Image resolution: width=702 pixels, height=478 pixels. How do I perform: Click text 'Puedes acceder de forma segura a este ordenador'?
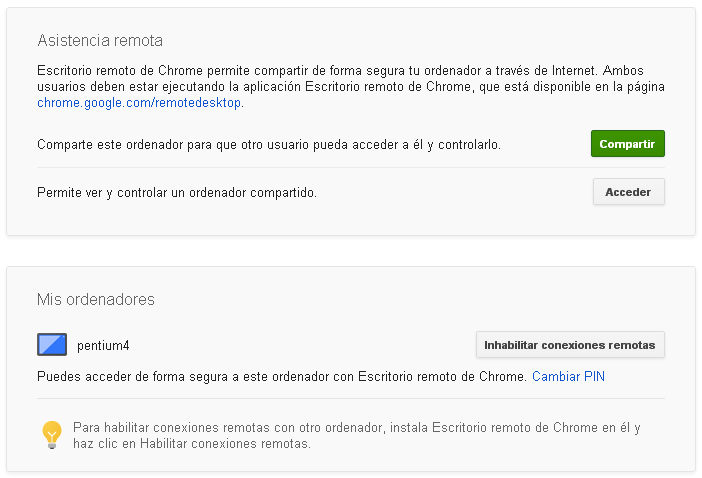[x=183, y=376]
